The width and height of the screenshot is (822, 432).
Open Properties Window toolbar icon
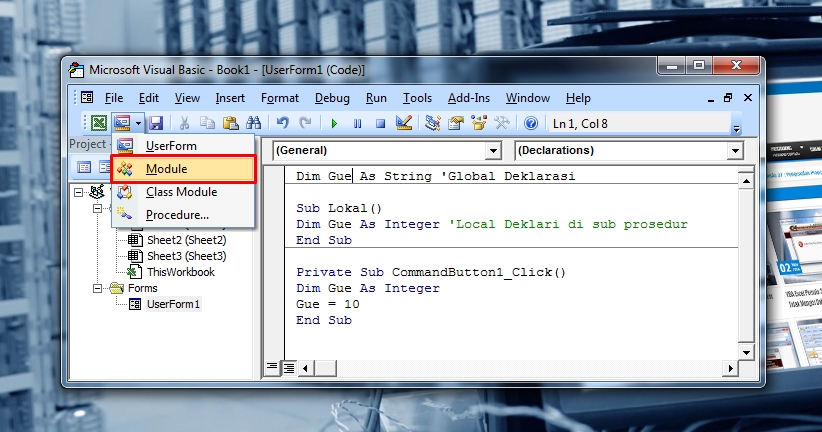456,123
